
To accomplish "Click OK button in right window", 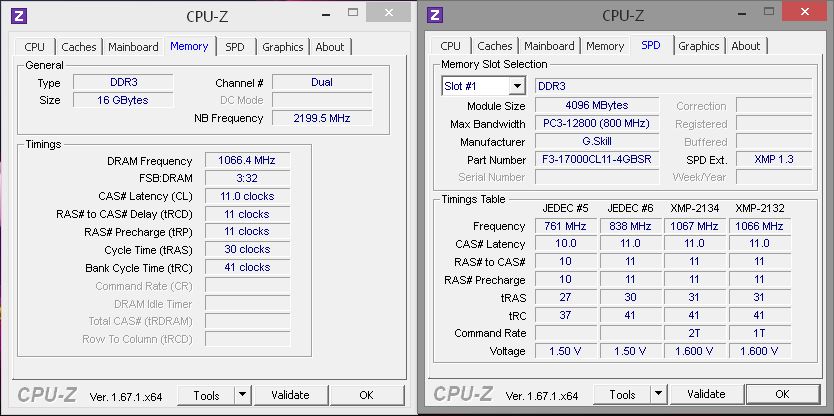I will [x=782, y=394].
